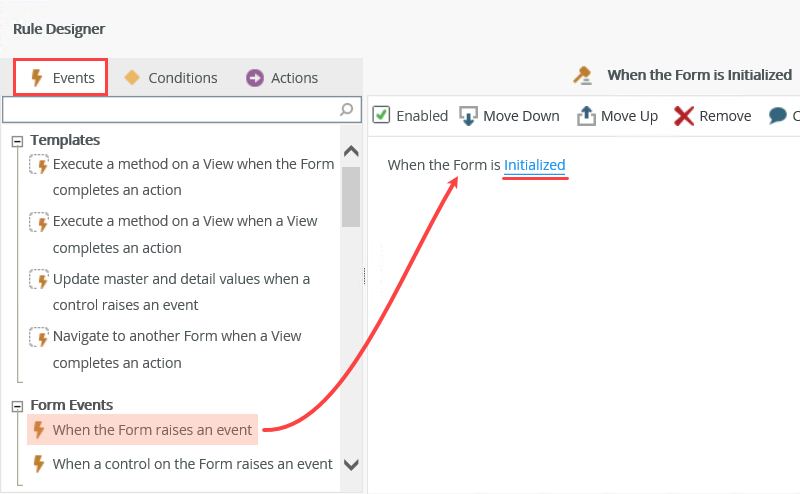Click the search magnifier icon

click(x=347, y=108)
